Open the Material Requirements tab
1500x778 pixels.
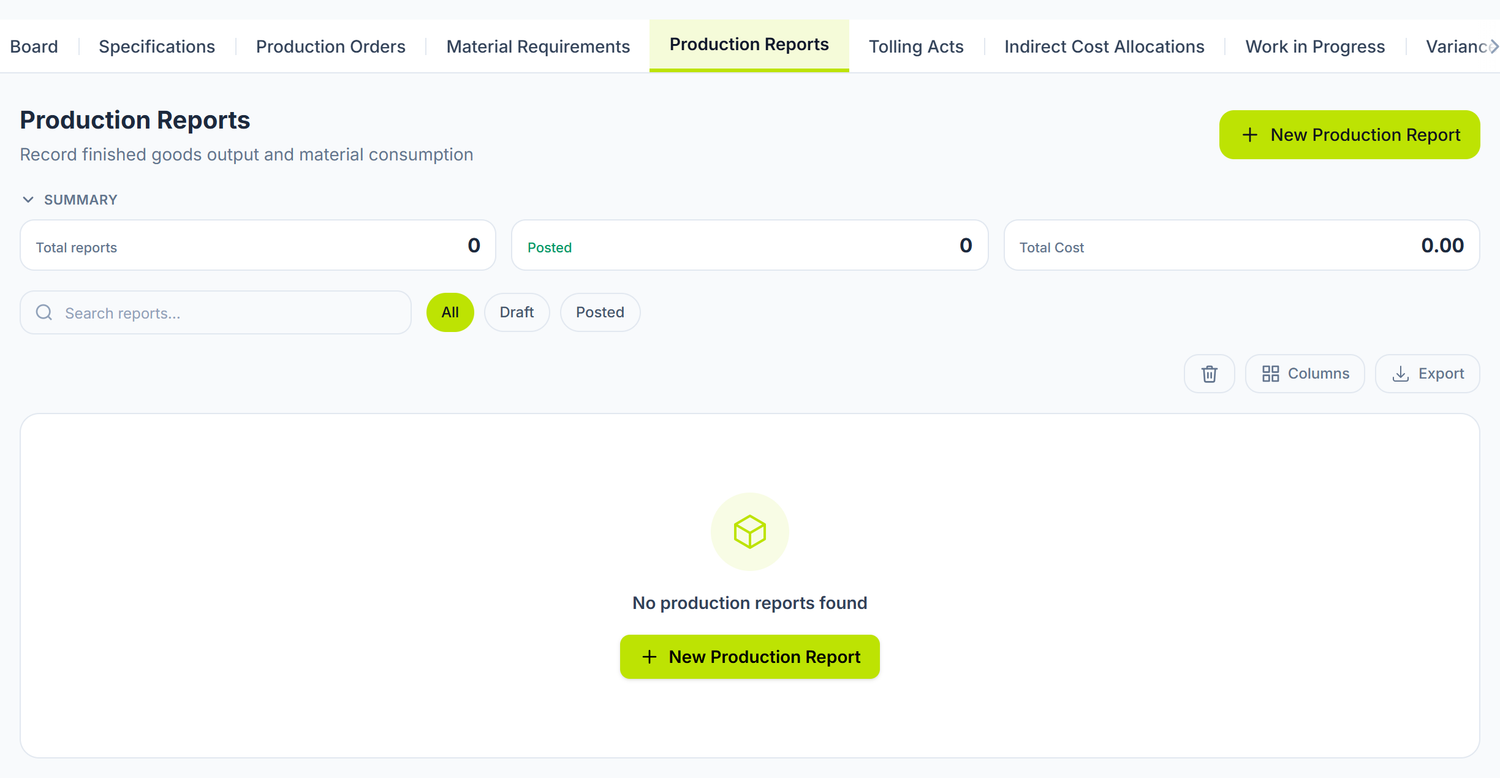point(538,46)
